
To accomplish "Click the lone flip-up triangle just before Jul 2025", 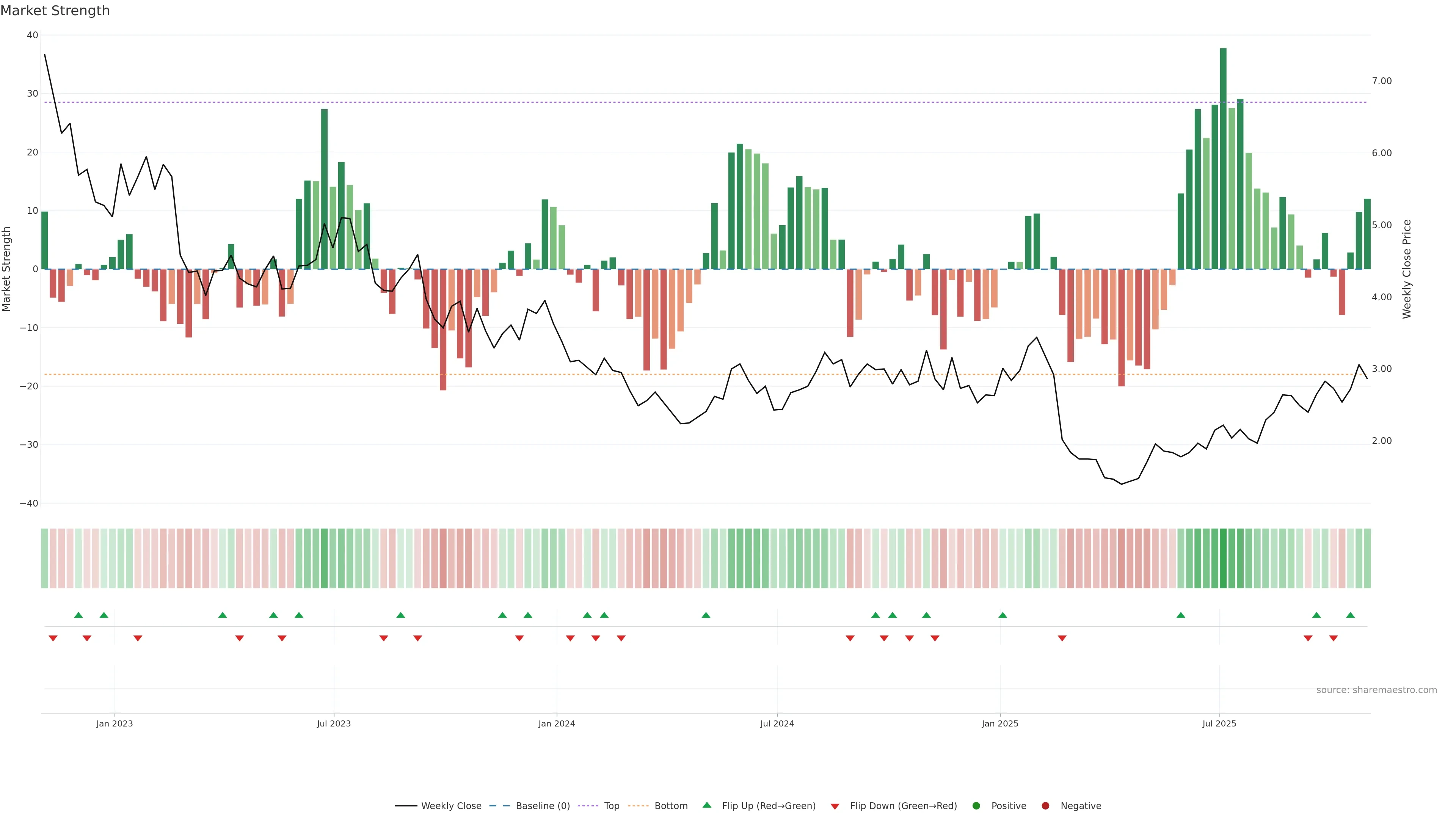I will click(1181, 615).
